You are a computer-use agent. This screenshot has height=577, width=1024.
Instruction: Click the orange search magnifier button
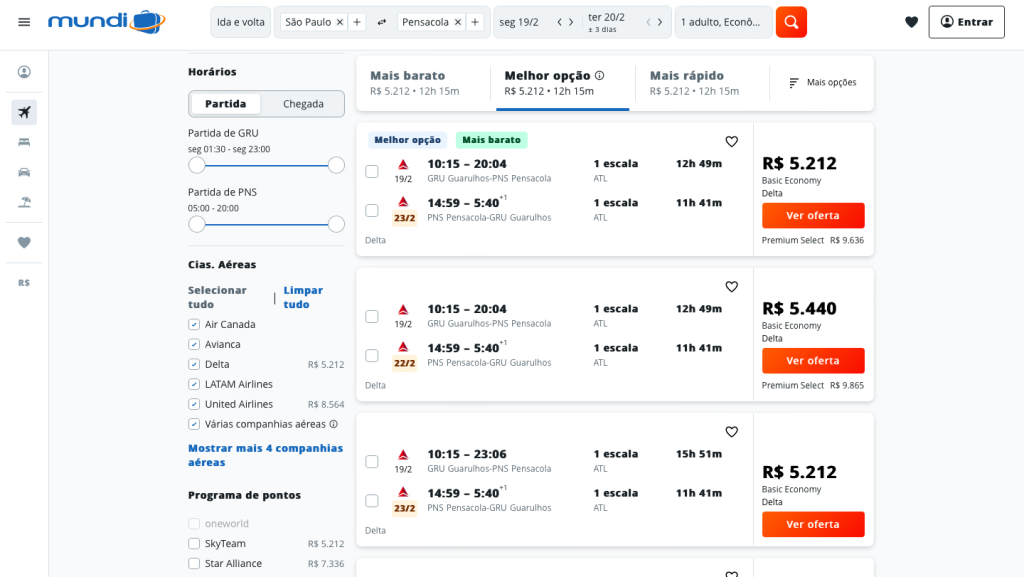click(x=791, y=22)
